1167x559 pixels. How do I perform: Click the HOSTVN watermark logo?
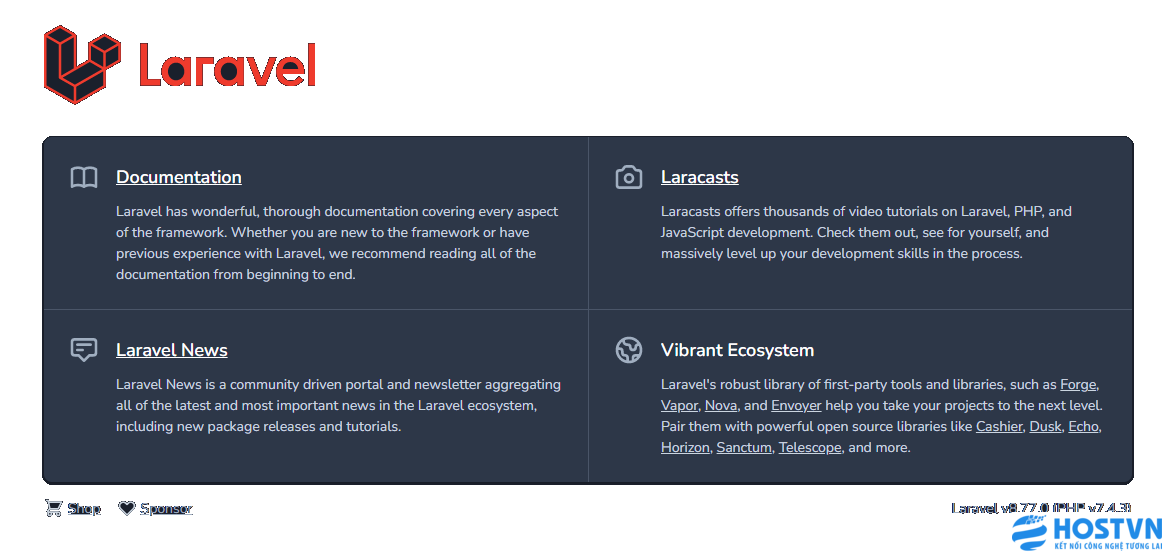point(1087,533)
